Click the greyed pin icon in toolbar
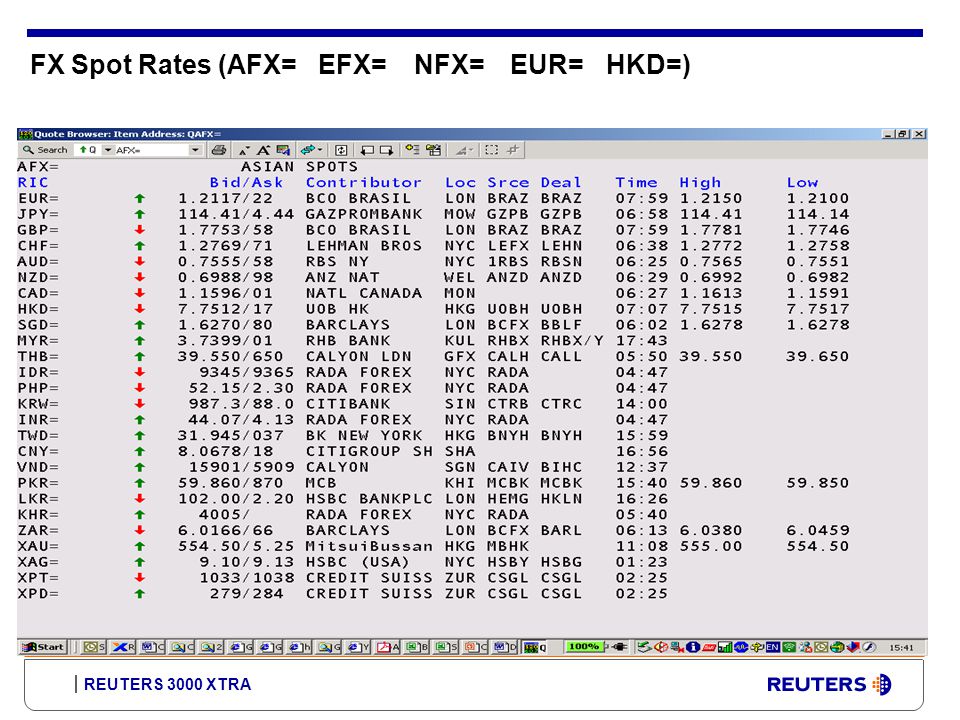Viewport: 960px width, 720px height. [x=512, y=150]
